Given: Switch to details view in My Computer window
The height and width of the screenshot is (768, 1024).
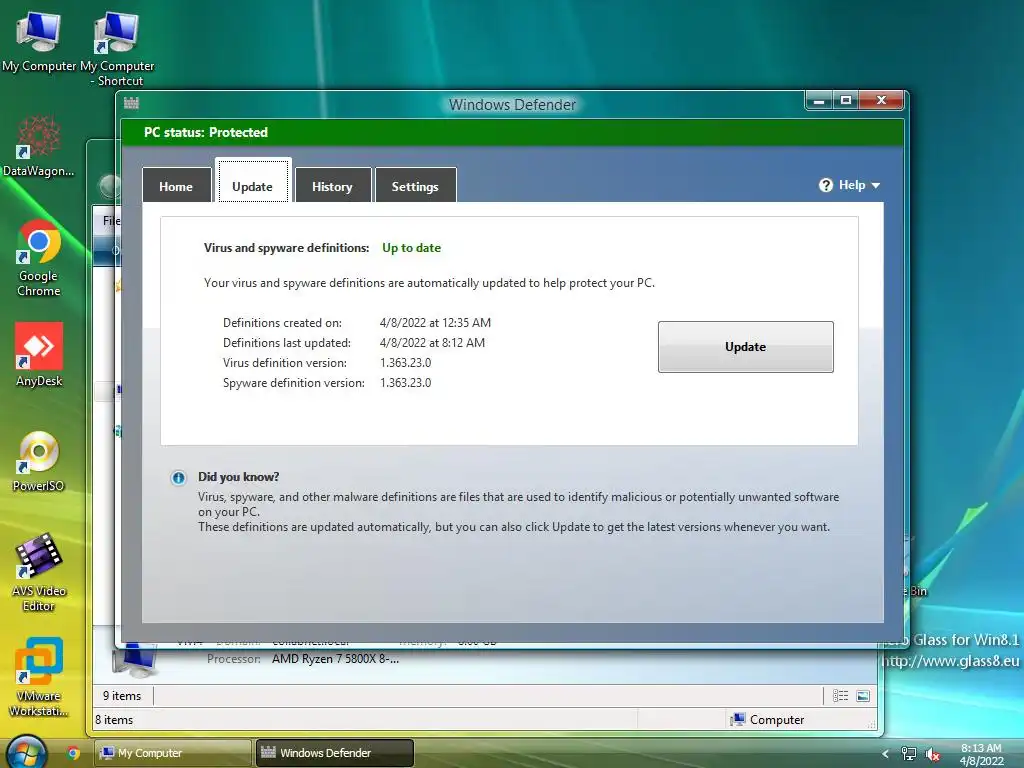Looking at the screenshot, I should click(840, 696).
